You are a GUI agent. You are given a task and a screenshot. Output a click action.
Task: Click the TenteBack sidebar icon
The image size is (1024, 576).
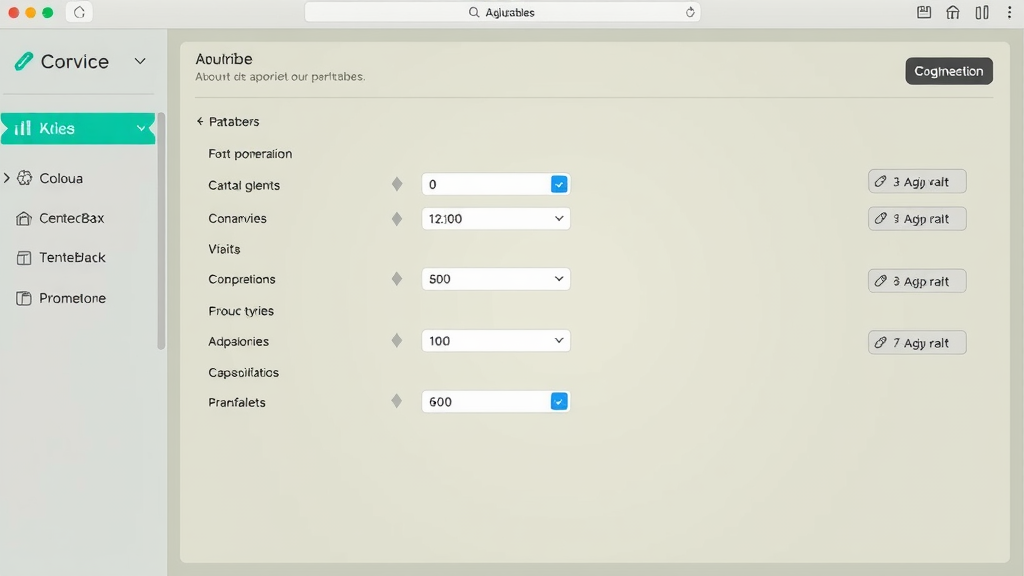pos(24,258)
